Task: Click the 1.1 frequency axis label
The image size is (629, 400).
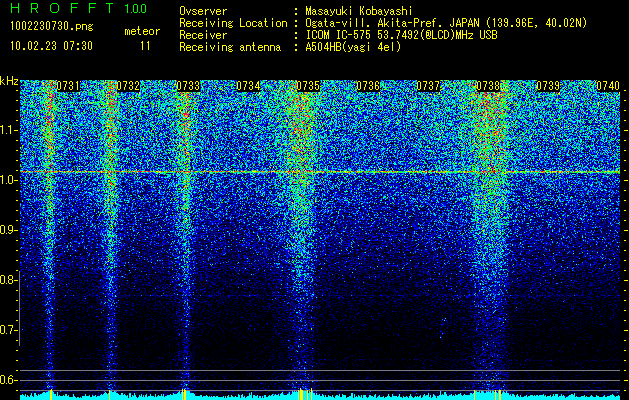Action: (8, 130)
